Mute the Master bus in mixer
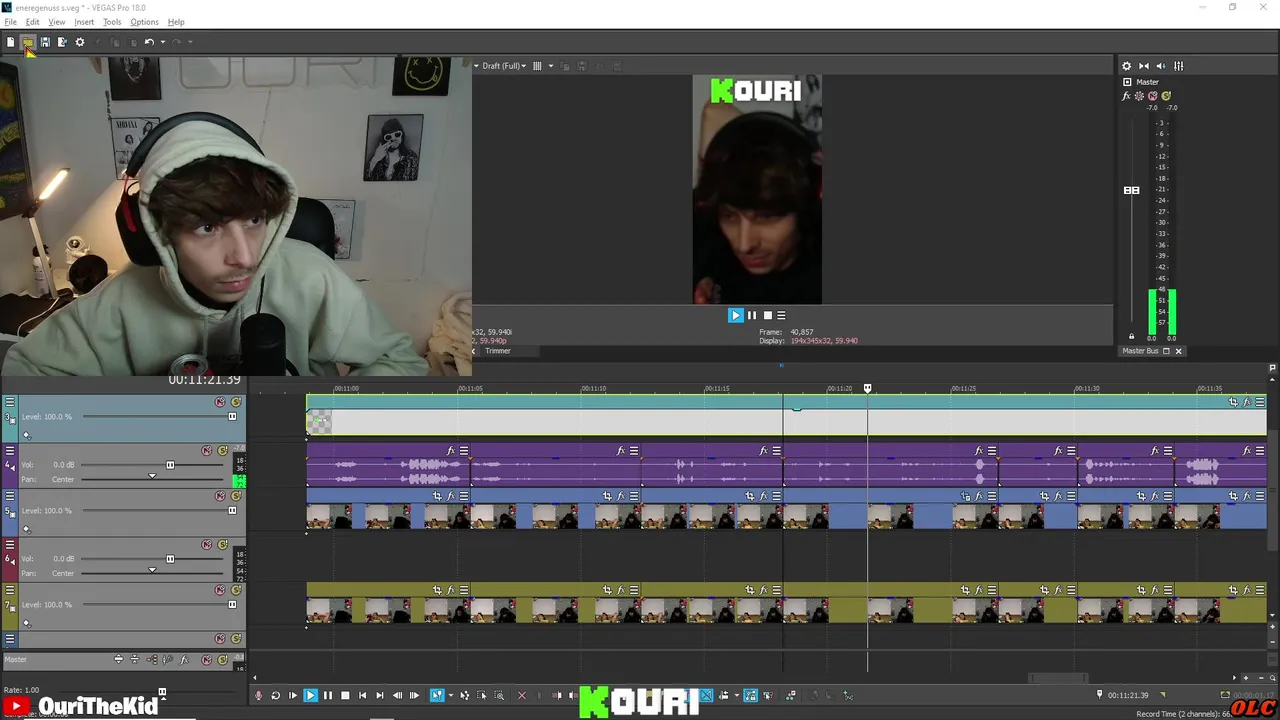This screenshot has height=720, width=1280. pos(1152,96)
